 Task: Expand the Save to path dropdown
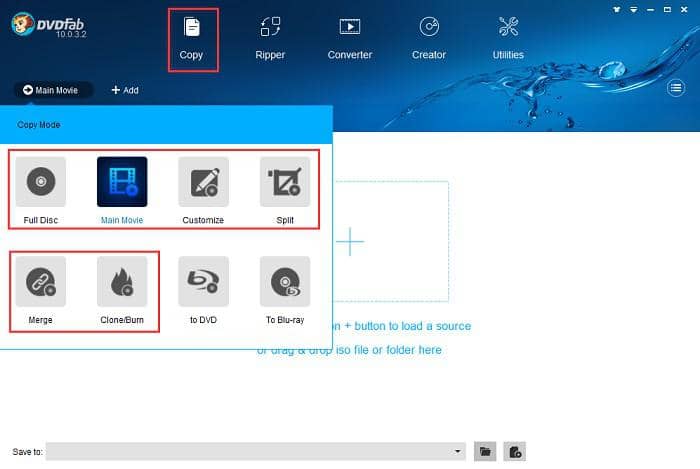pyautogui.click(x=457, y=451)
